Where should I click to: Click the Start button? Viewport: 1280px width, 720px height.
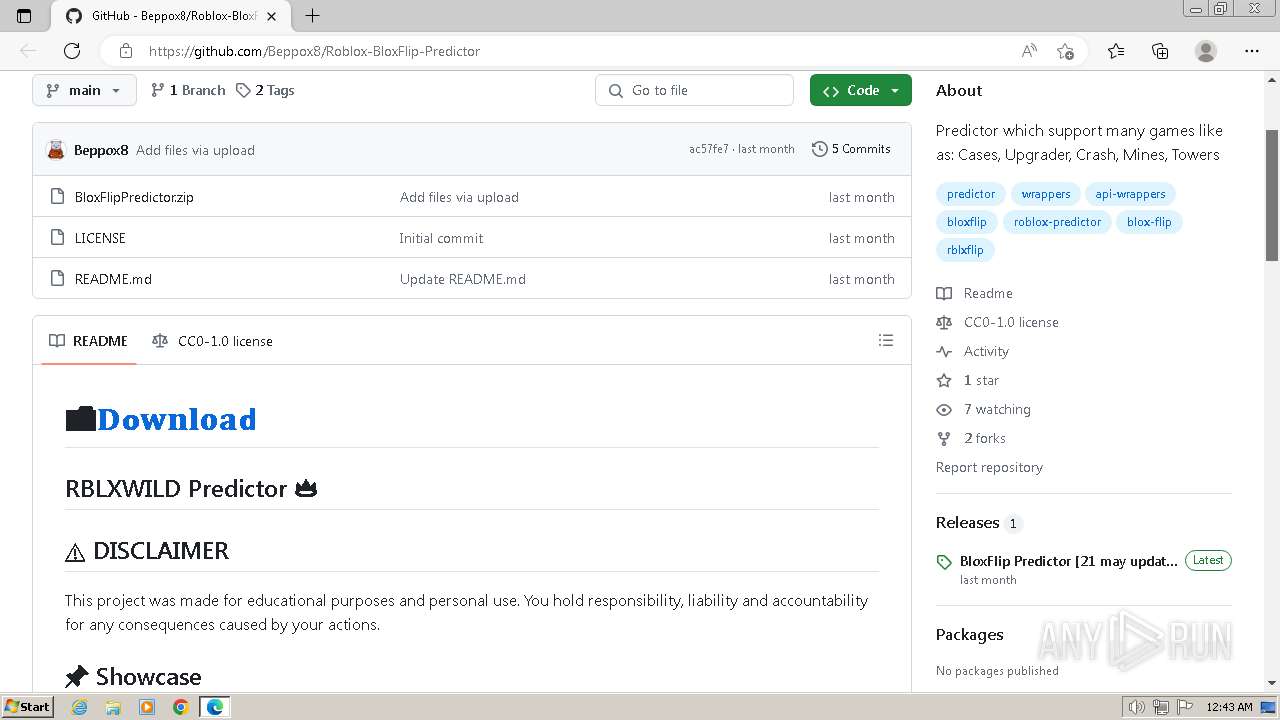pos(27,707)
